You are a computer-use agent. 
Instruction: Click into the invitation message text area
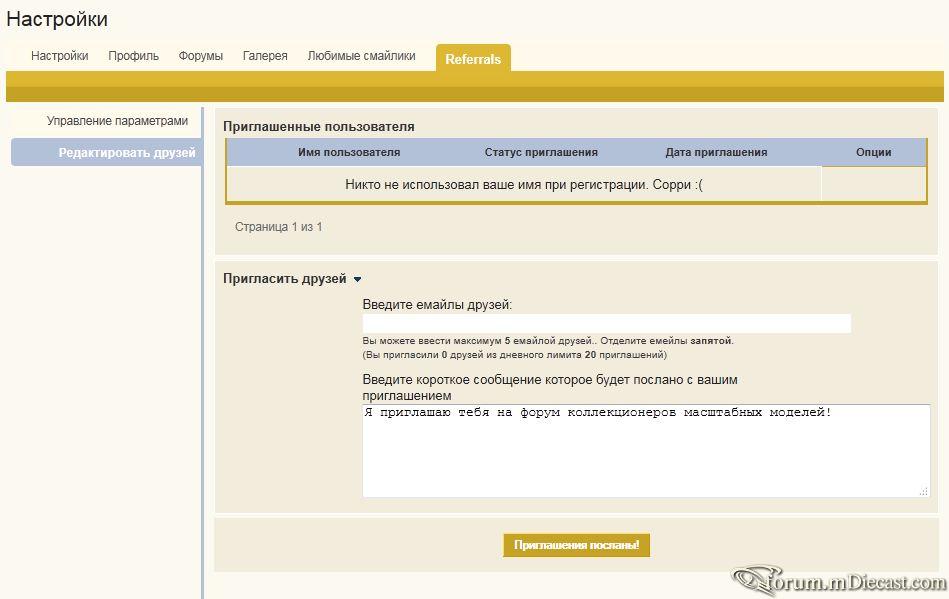coord(646,451)
